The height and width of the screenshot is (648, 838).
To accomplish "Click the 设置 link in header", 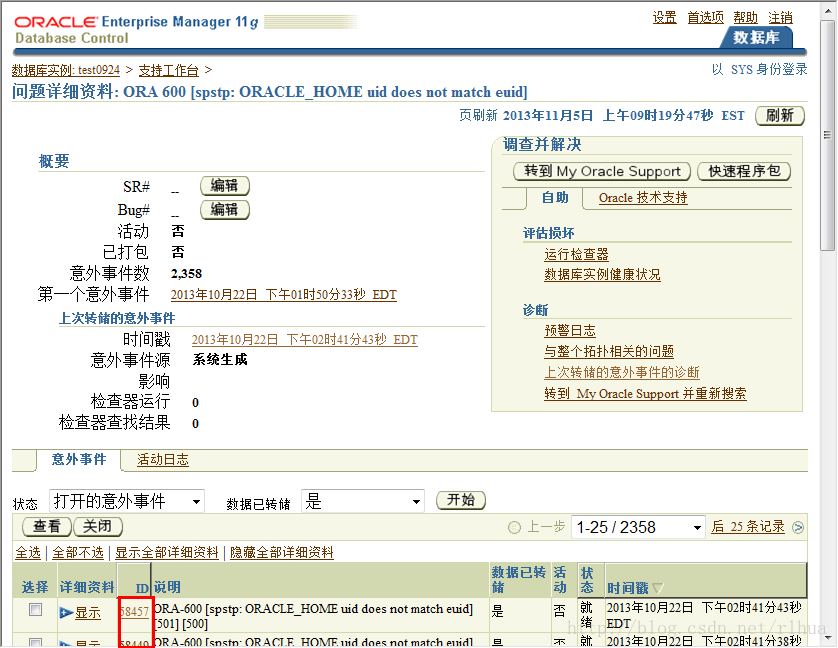I will pyautogui.click(x=665, y=17).
